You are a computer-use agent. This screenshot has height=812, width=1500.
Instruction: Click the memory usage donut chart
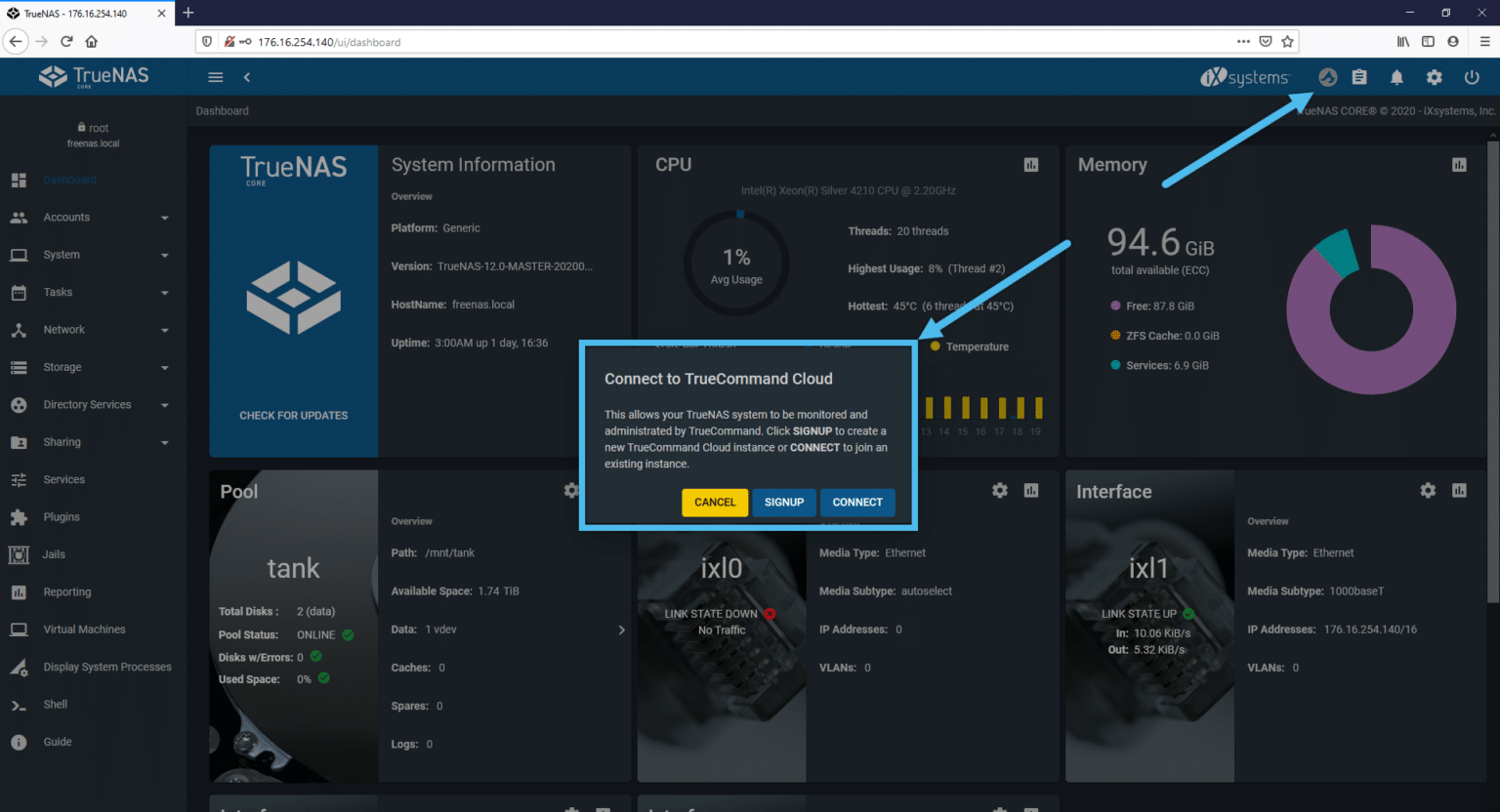pyautogui.click(x=1371, y=309)
